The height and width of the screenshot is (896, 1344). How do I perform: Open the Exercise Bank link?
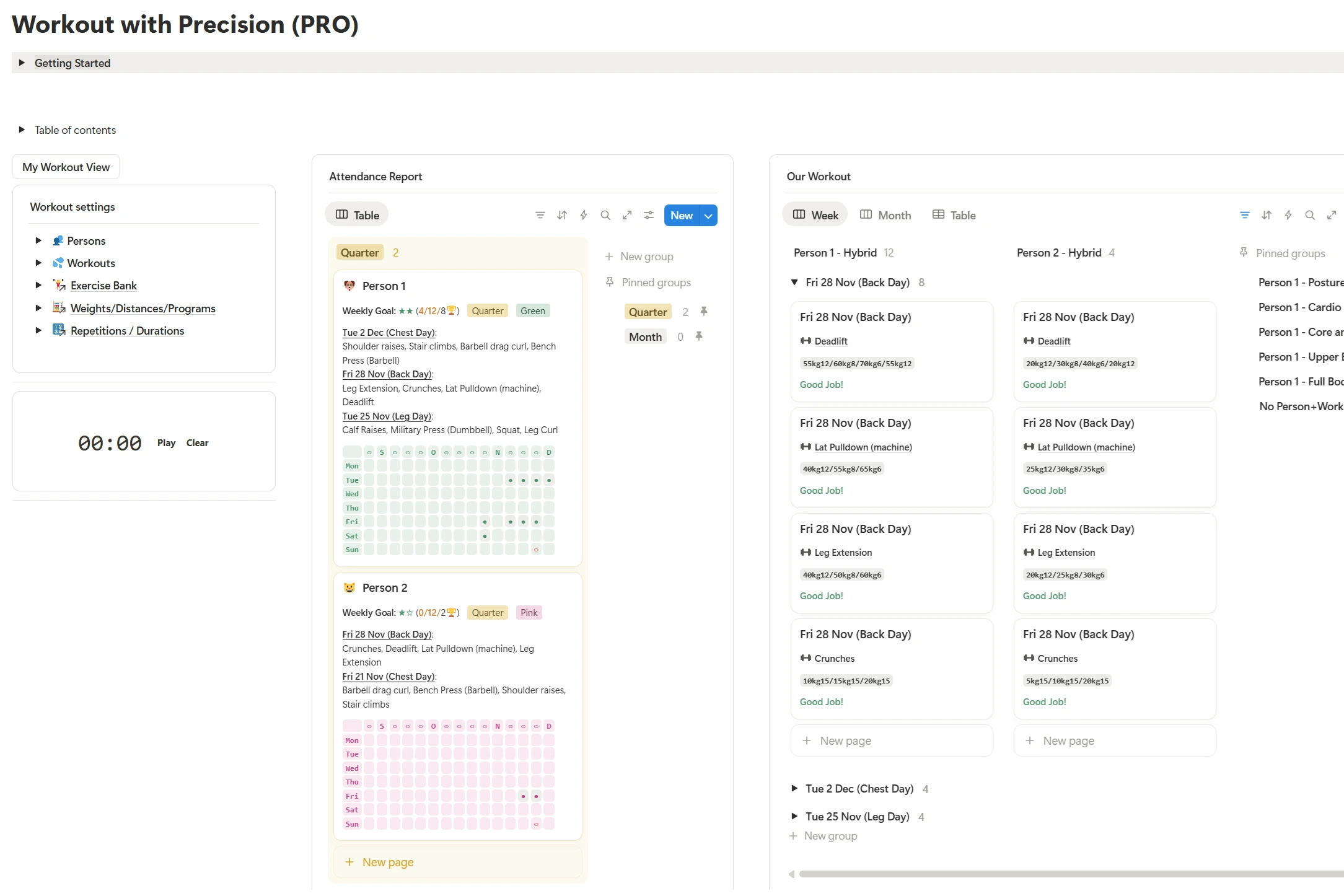pos(103,285)
